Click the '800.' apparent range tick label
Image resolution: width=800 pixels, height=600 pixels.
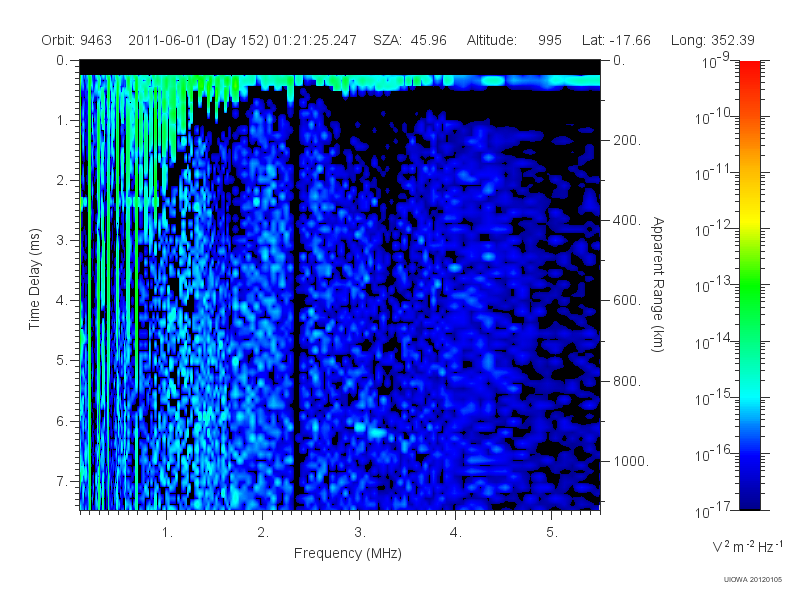tap(627, 381)
